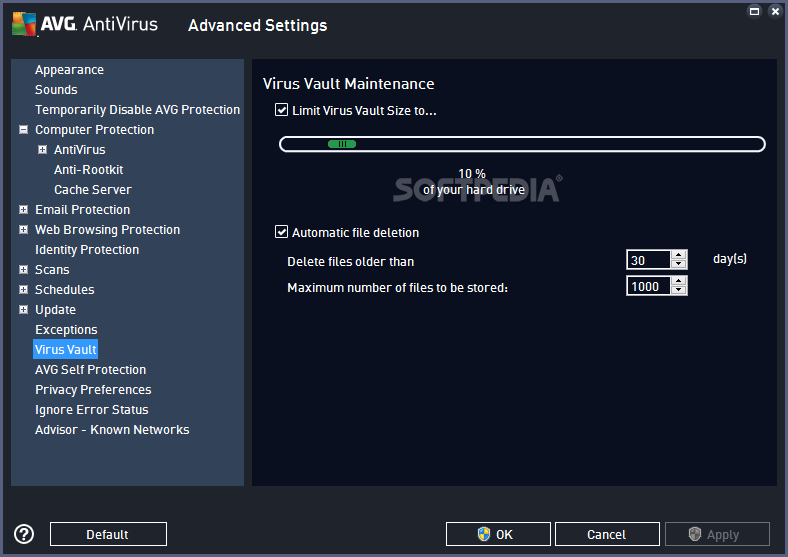Click the Default button
This screenshot has width=788, height=557.
pyautogui.click(x=108, y=534)
